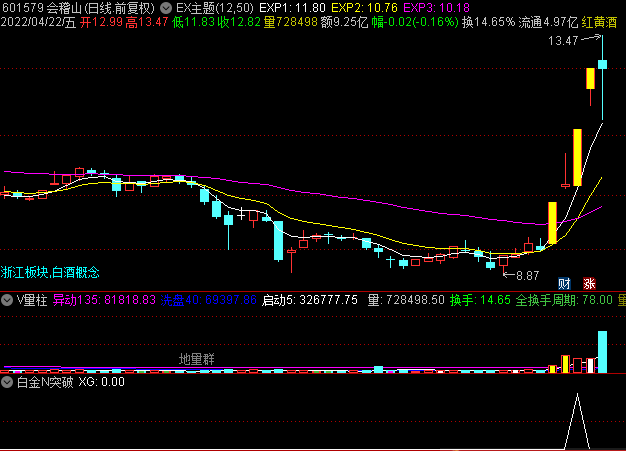Click the turnover rate 换14.65%

(x=488, y=22)
